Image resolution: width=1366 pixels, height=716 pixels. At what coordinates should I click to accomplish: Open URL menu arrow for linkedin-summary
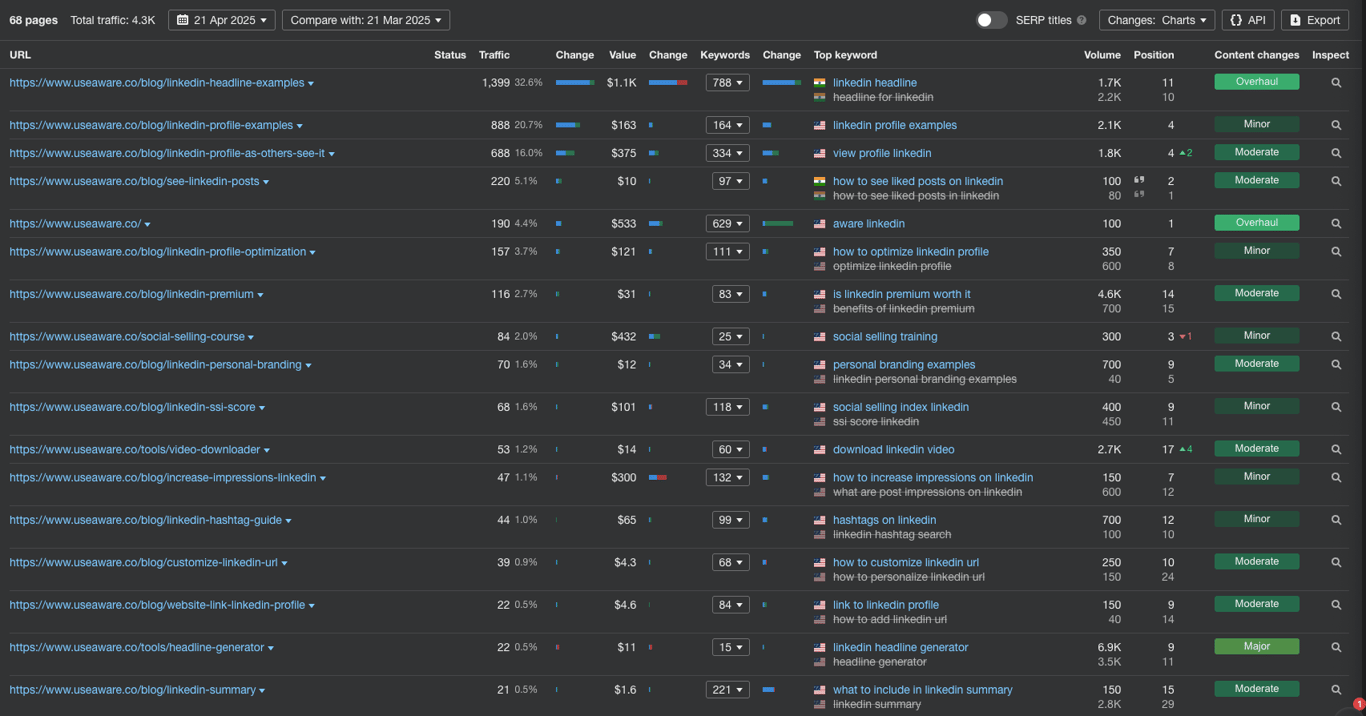tap(263, 691)
